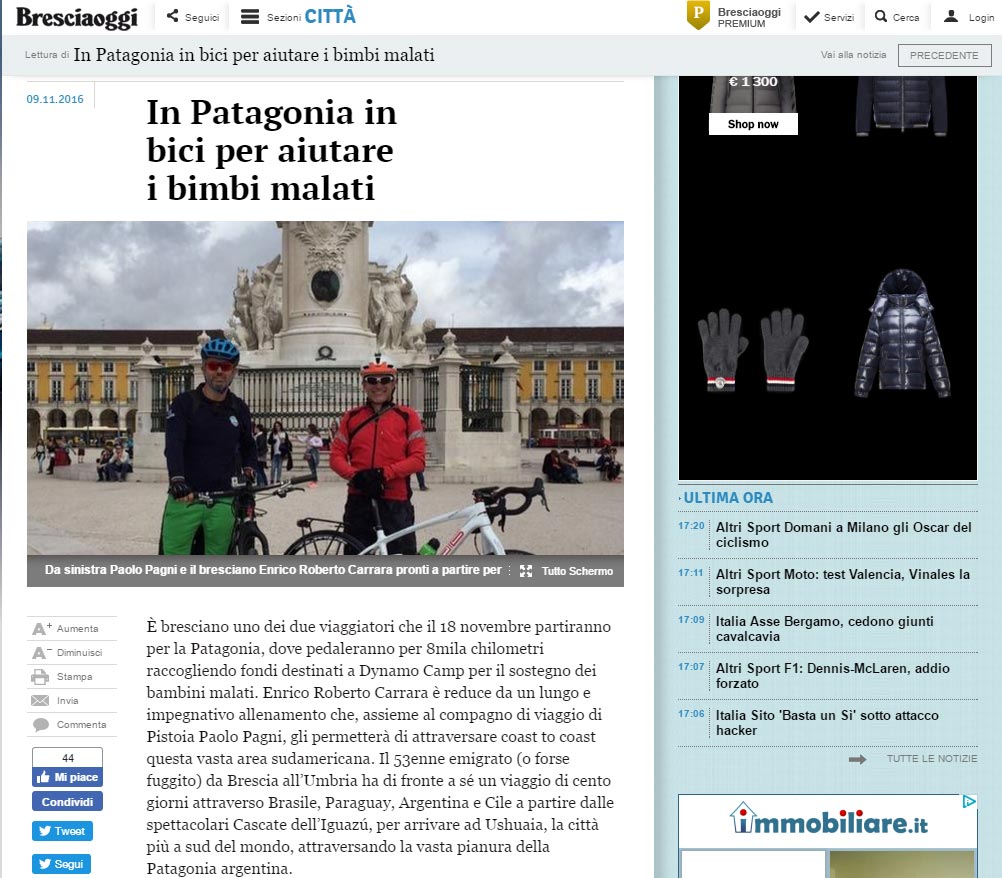
Task: Click the 17:20 timestamp
Action: tap(691, 526)
